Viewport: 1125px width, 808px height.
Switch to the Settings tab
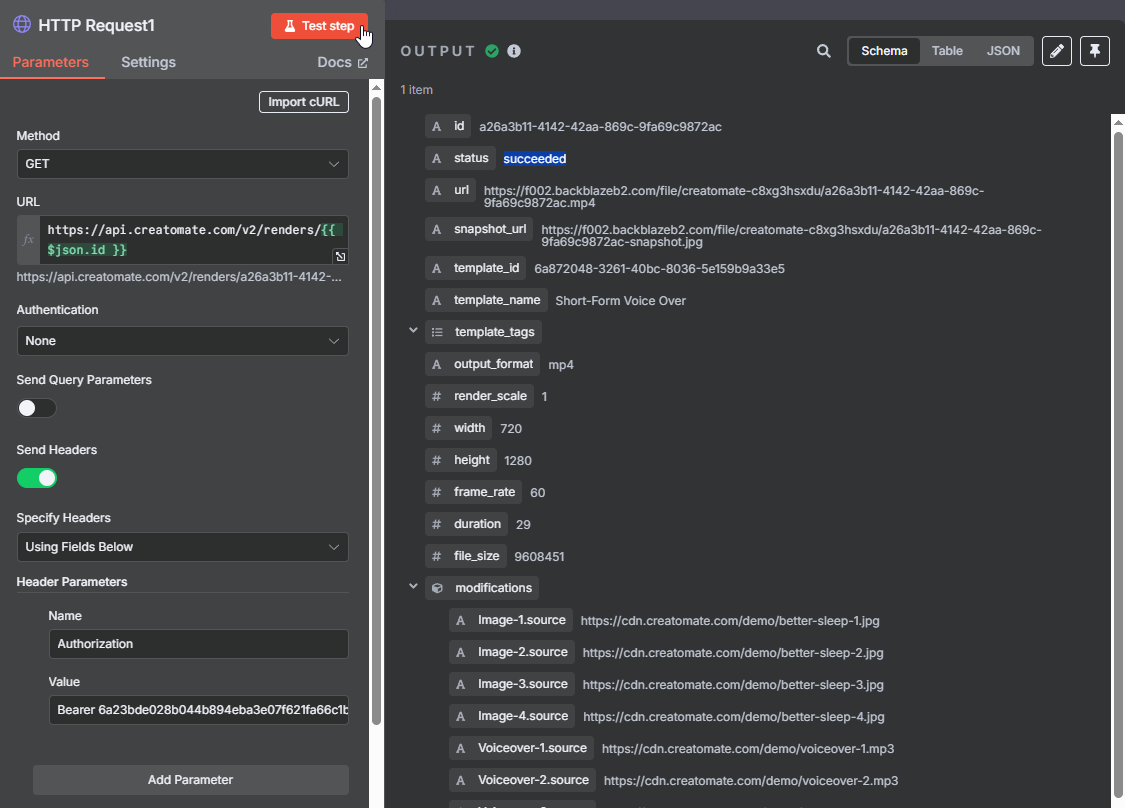148,62
